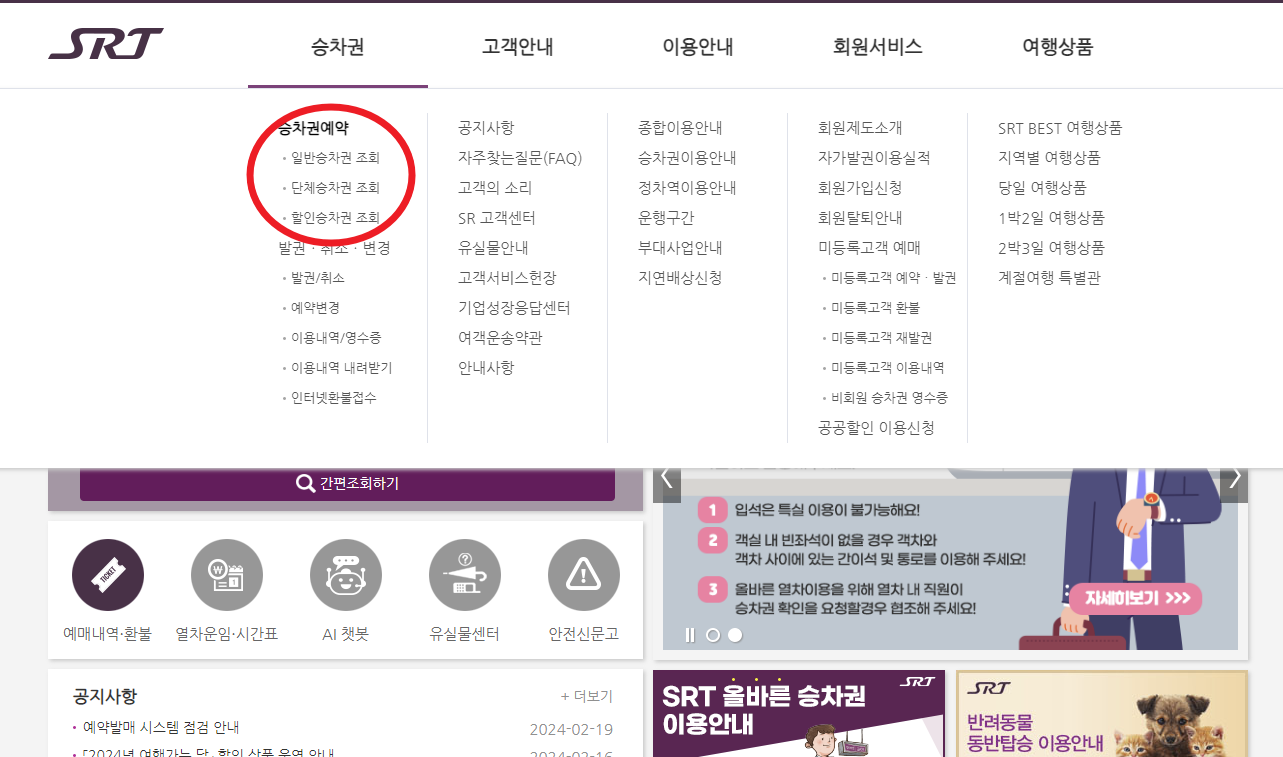This screenshot has height=757, width=1283.
Task: Click 자세히보기 button on banner
Action: (x=1136, y=598)
